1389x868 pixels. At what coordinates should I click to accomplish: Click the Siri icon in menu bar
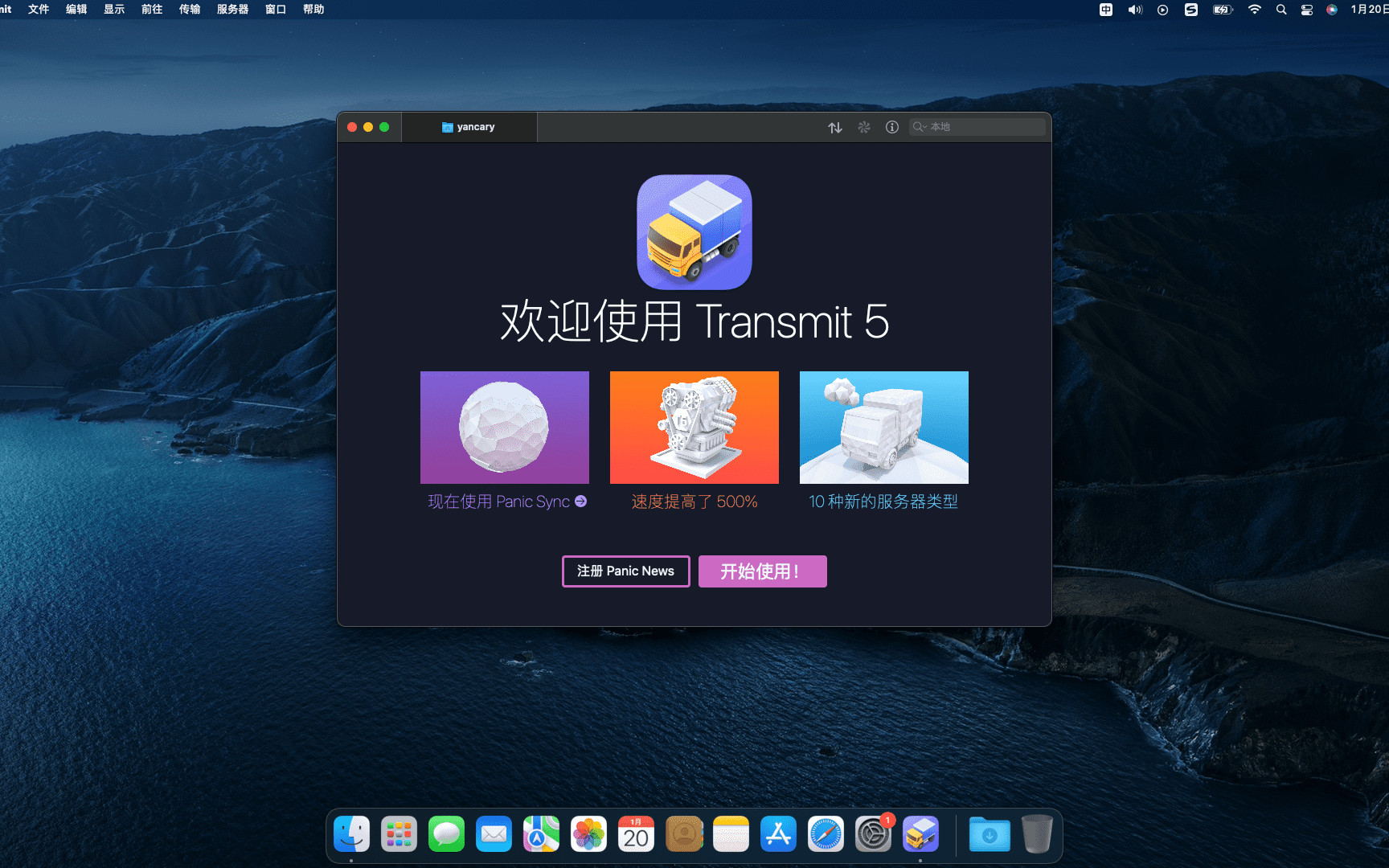[1332, 10]
